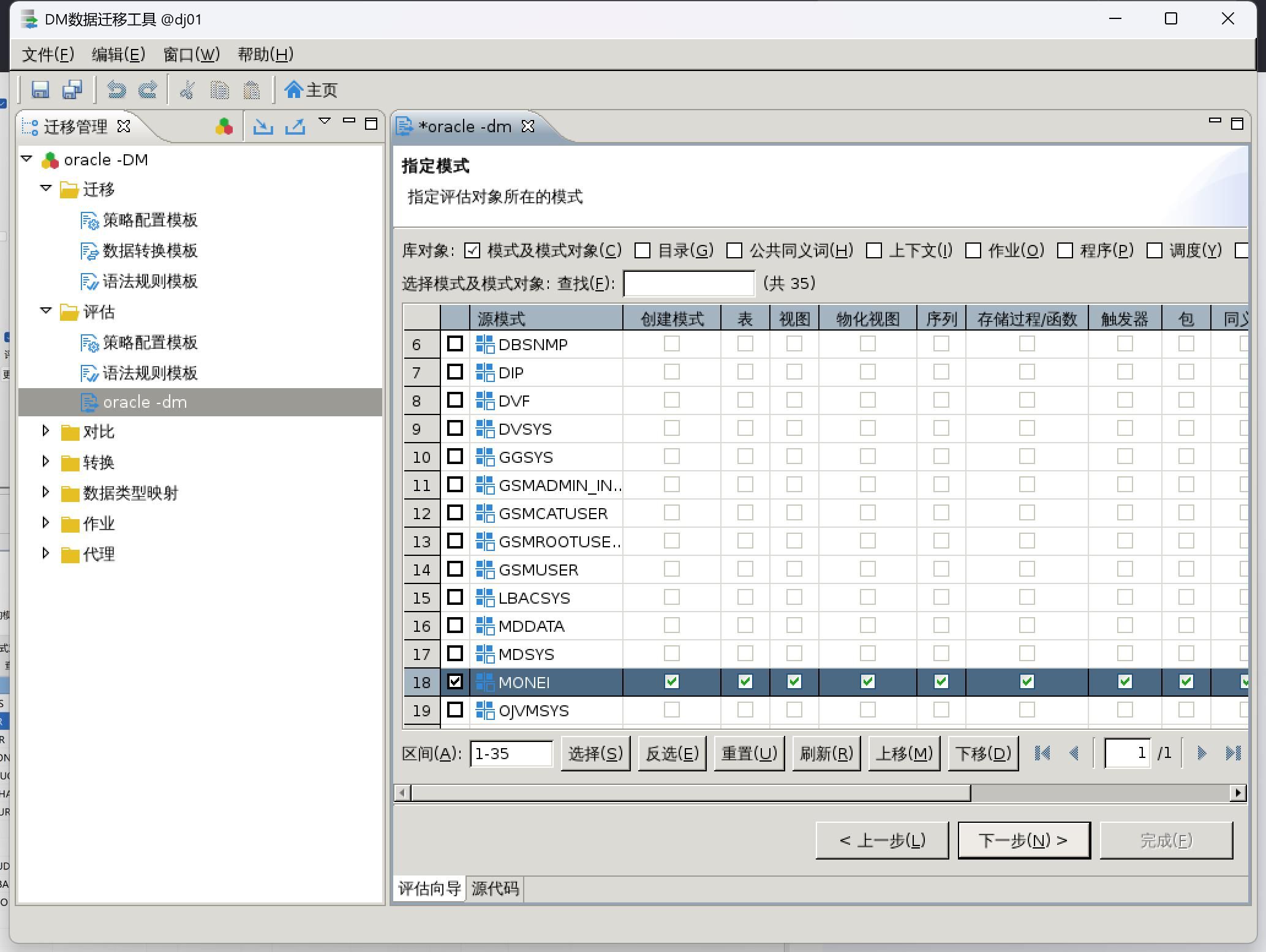
Task: Expand the 对比 folder node
Action: click(46, 431)
